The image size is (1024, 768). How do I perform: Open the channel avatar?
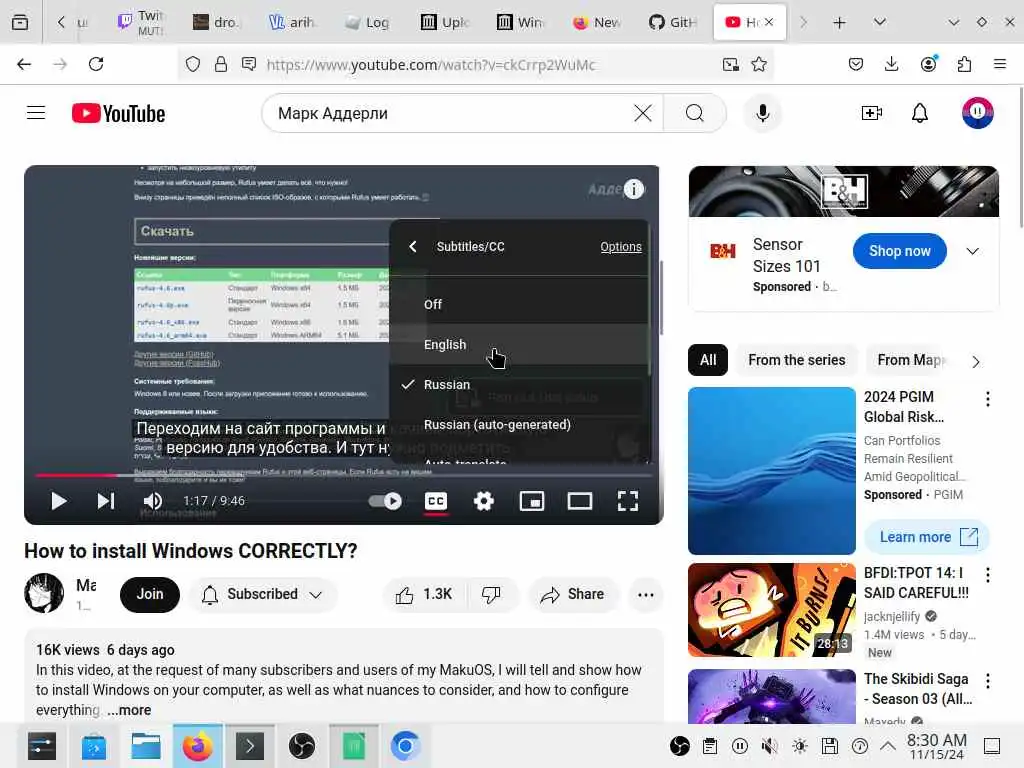pyautogui.click(x=44, y=593)
